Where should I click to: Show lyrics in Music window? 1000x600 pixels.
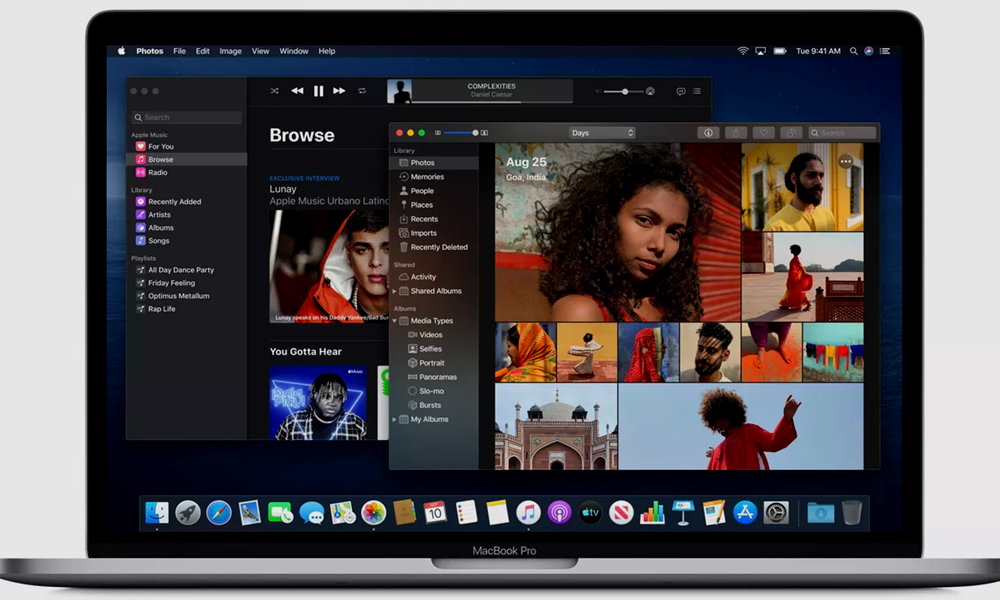point(680,92)
